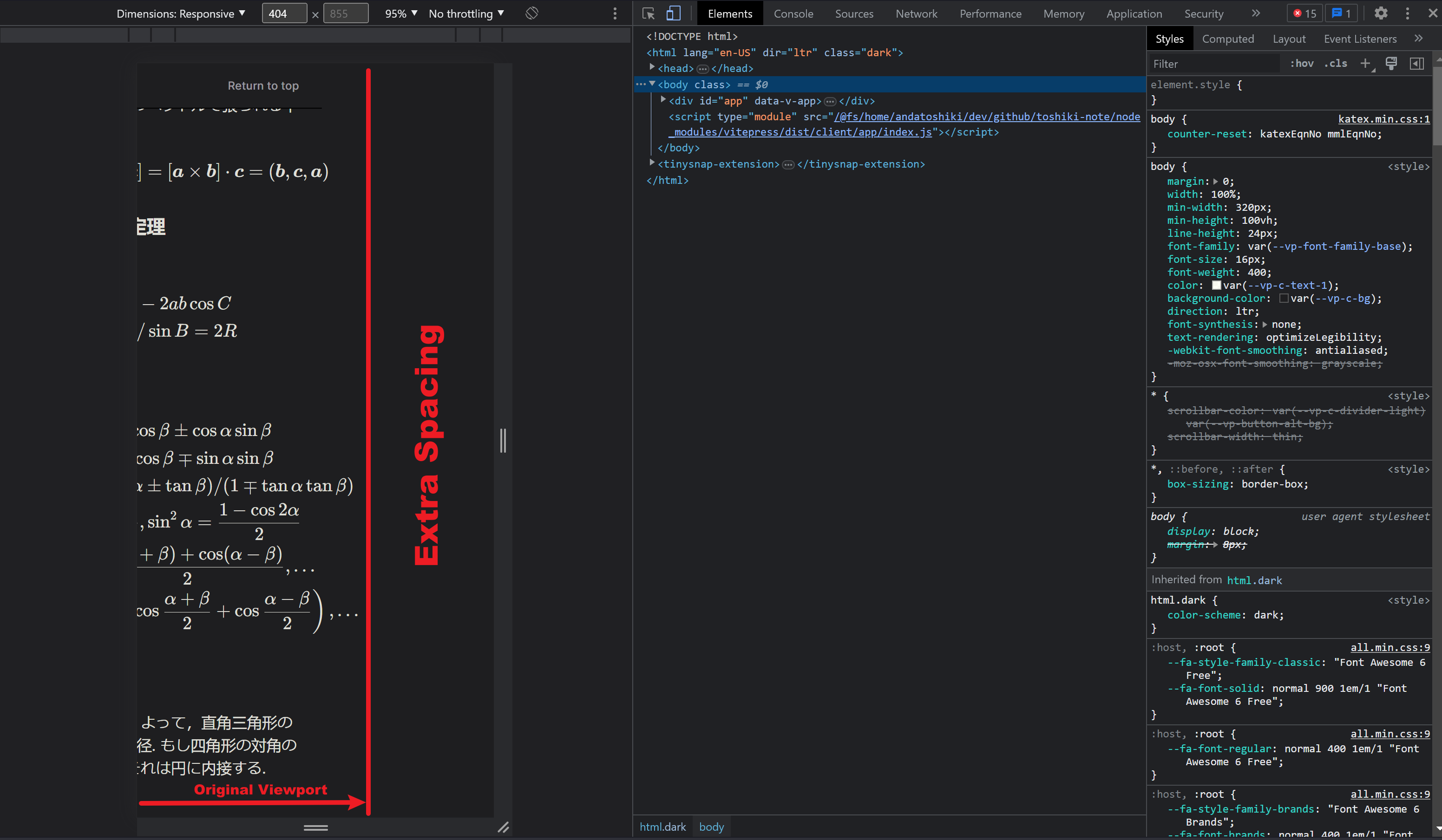This screenshot has height=840, width=1442.
Task: Click the rotate viewport icon
Action: (531, 13)
